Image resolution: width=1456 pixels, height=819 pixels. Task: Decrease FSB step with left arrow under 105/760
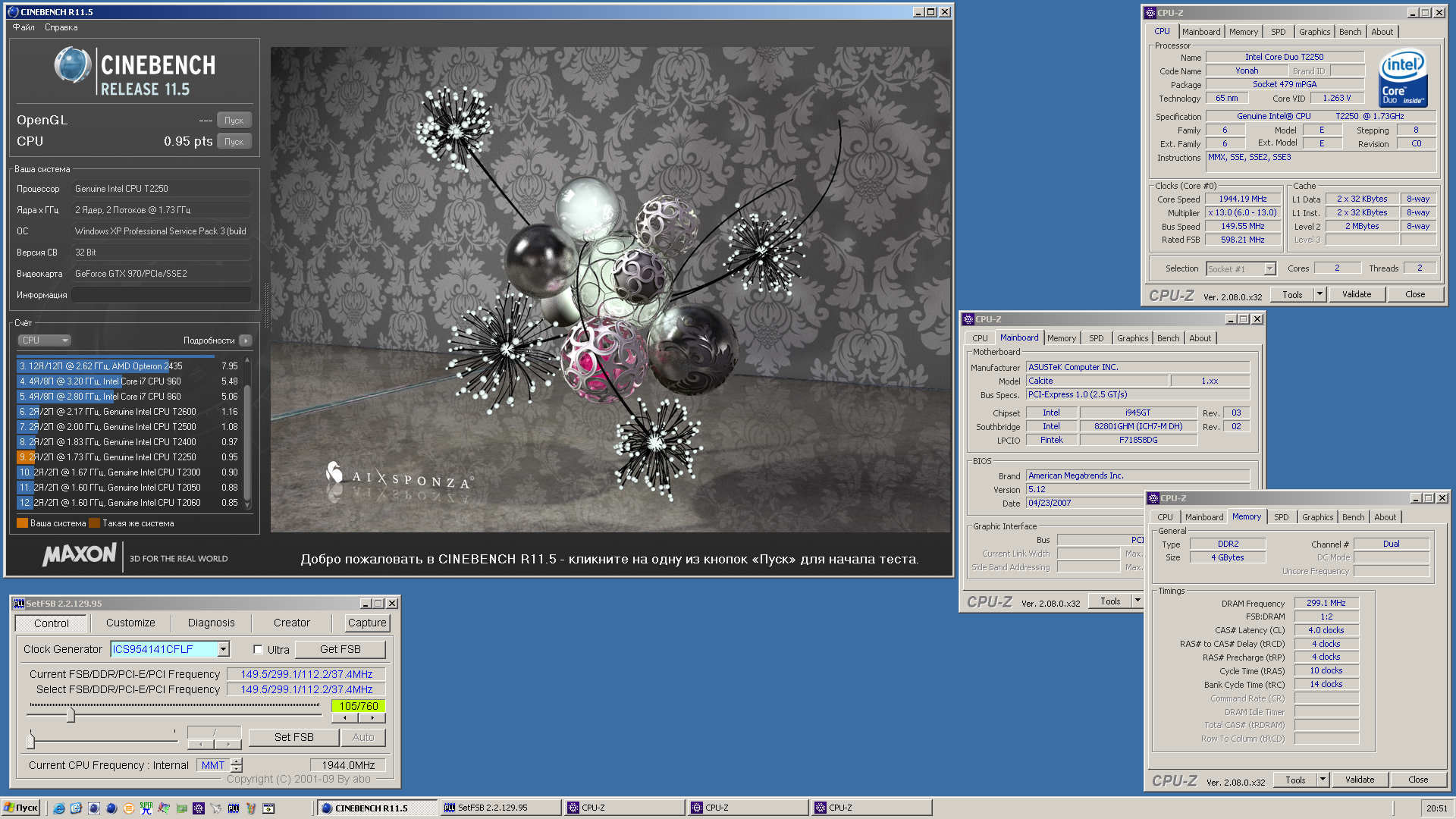tap(345, 718)
